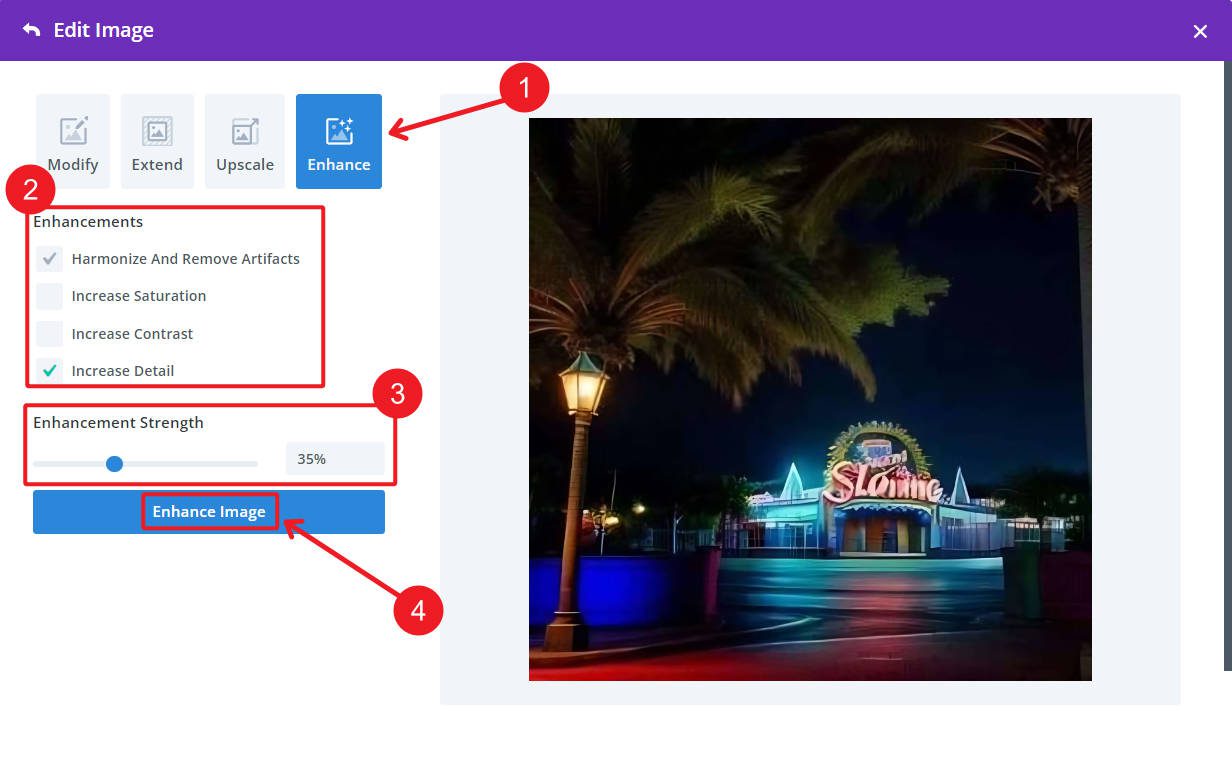
Task: Click the 35% strength value field
Action: 334,458
